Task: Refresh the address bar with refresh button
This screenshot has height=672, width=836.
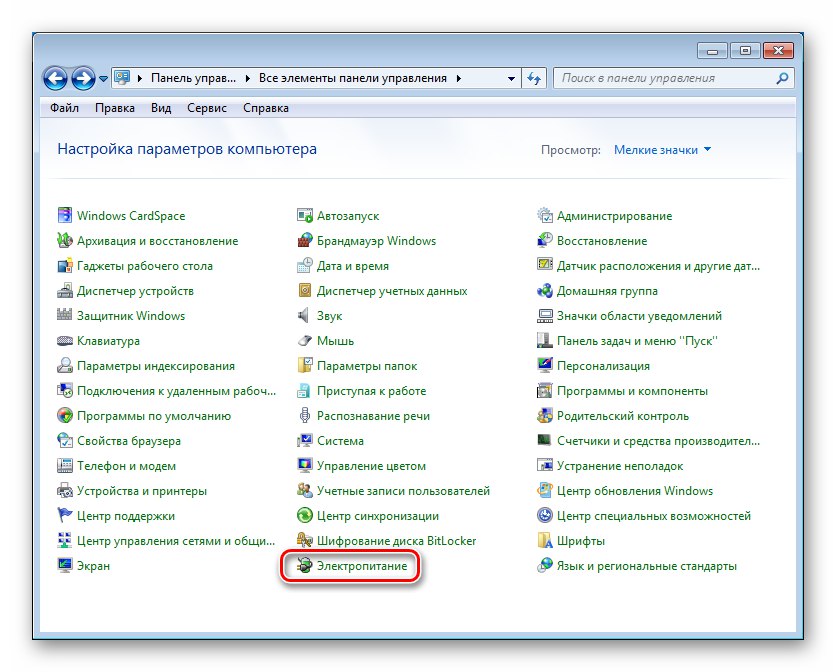Action: coord(534,78)
